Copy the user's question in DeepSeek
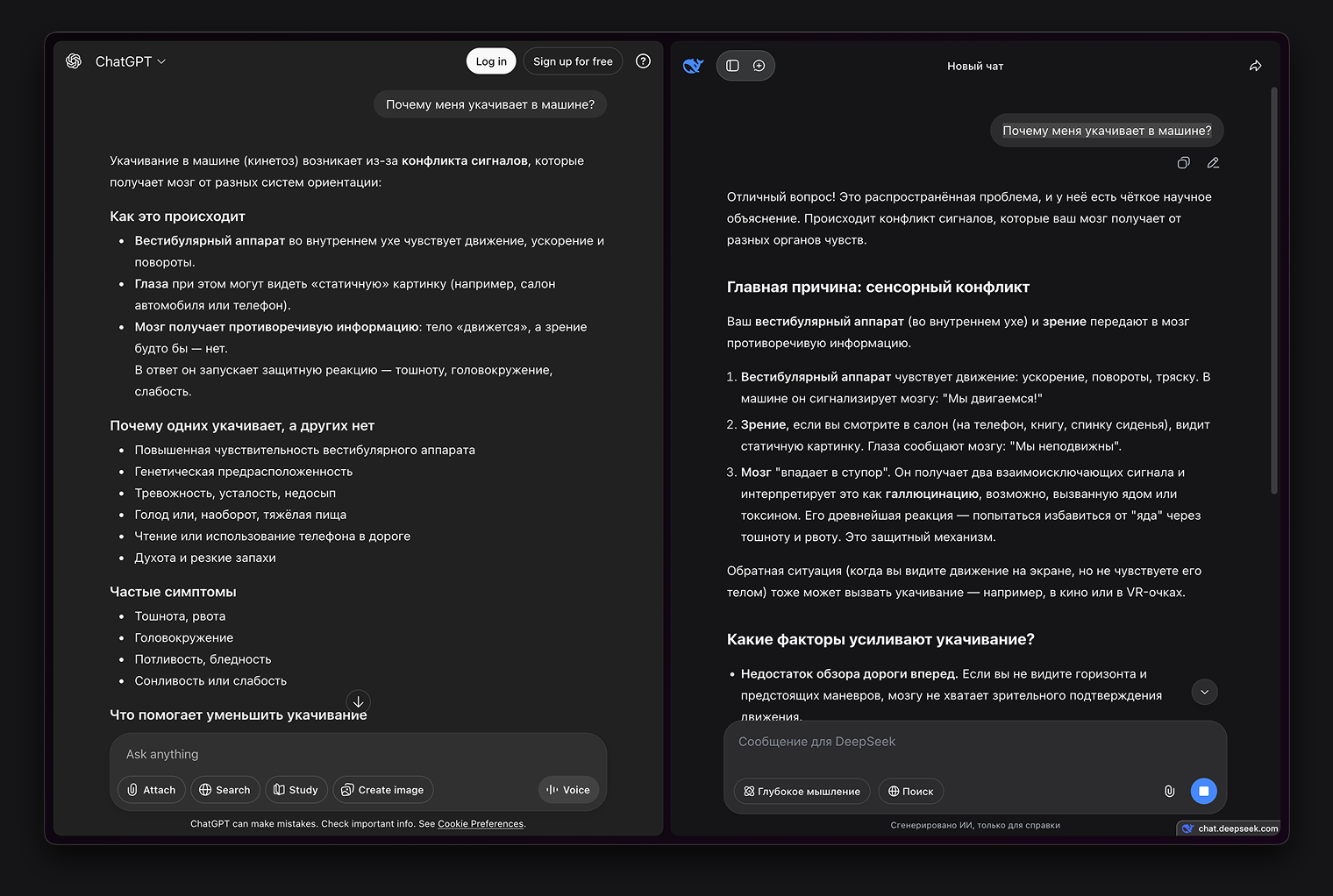The image size is (1333, 896). click(1183, 162)
